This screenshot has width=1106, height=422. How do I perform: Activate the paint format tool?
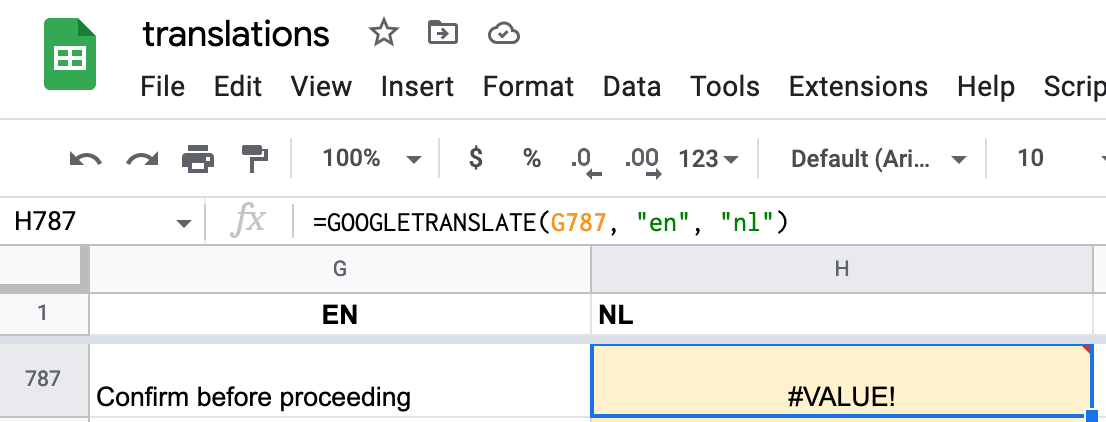255,158
